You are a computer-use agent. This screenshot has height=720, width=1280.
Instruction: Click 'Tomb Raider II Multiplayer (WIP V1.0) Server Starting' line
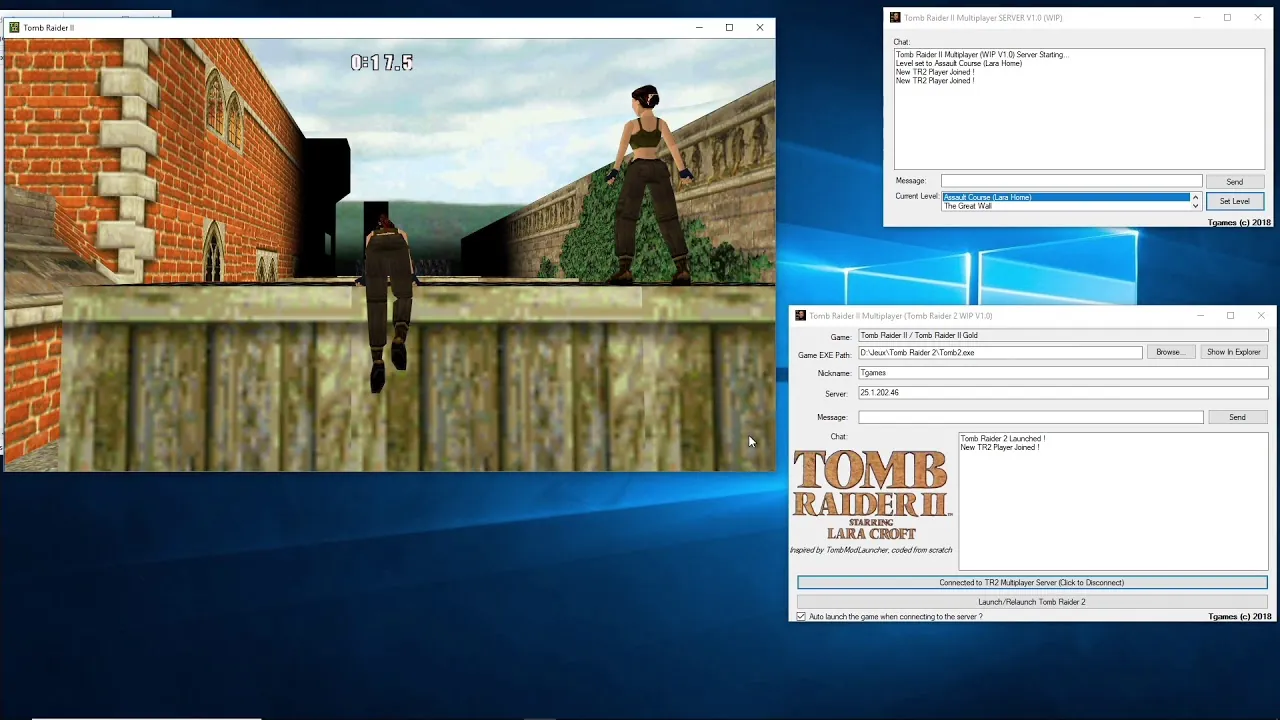(982, 55)
